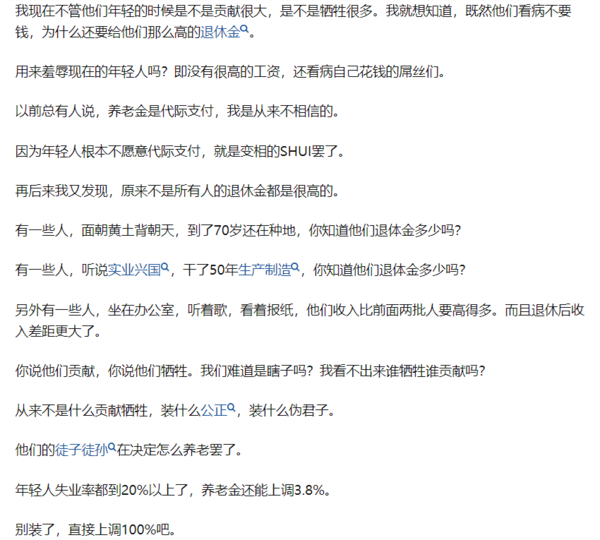
Task: Open the 实业兴国 search link
Action: pyautogui.click(x=134, y=270)
